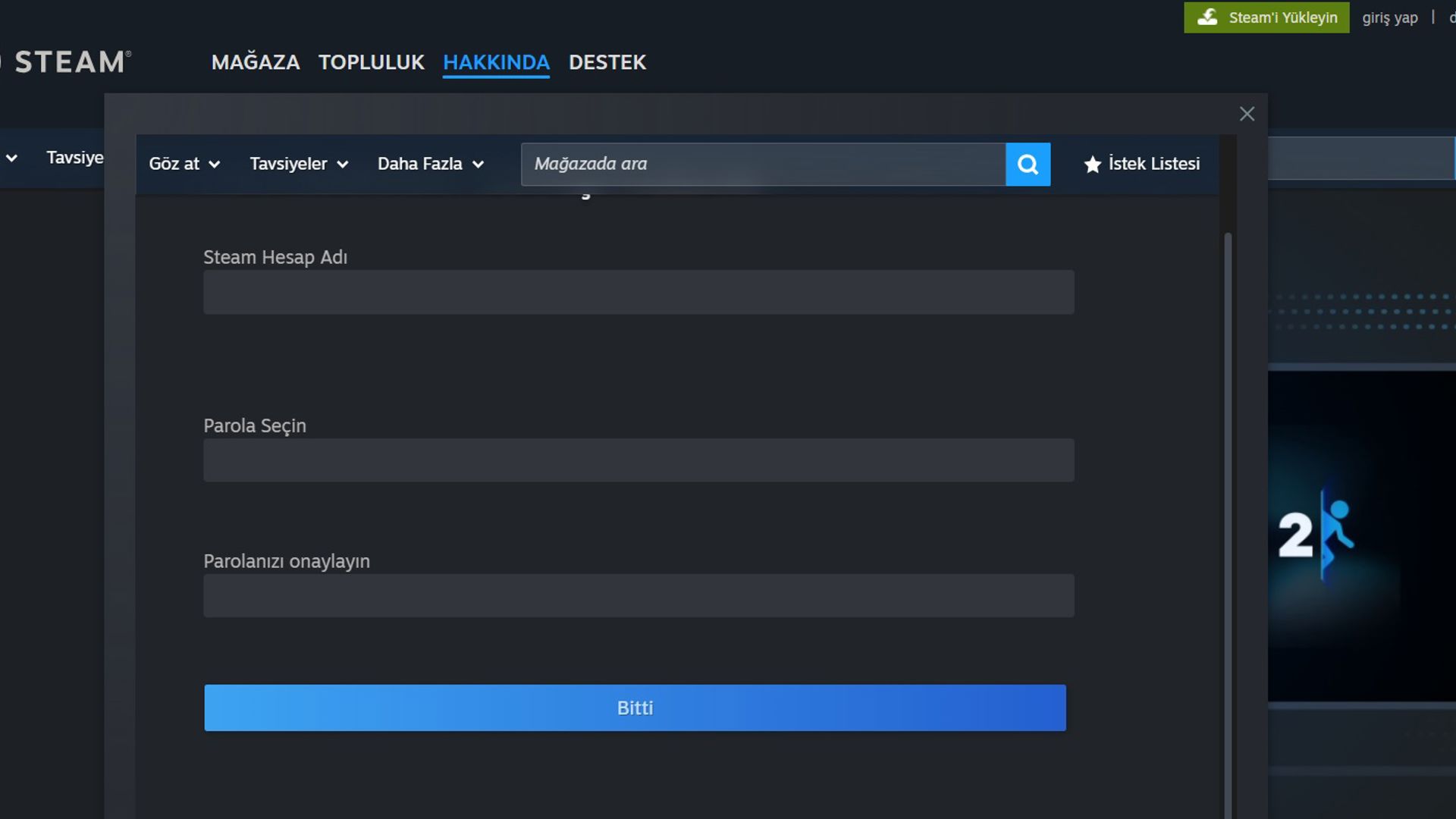Click the Parolanızı onaylayın field

click(x=639, y=595)
